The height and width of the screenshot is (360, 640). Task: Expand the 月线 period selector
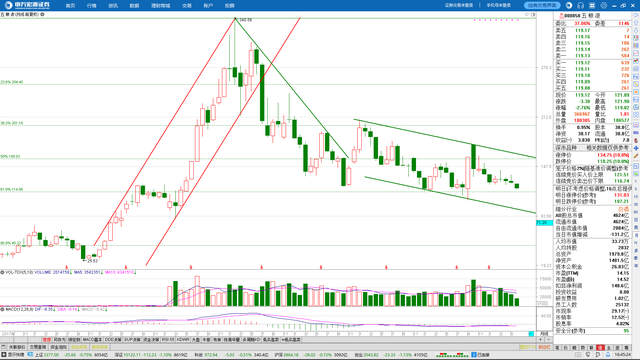tap(544, 333)
